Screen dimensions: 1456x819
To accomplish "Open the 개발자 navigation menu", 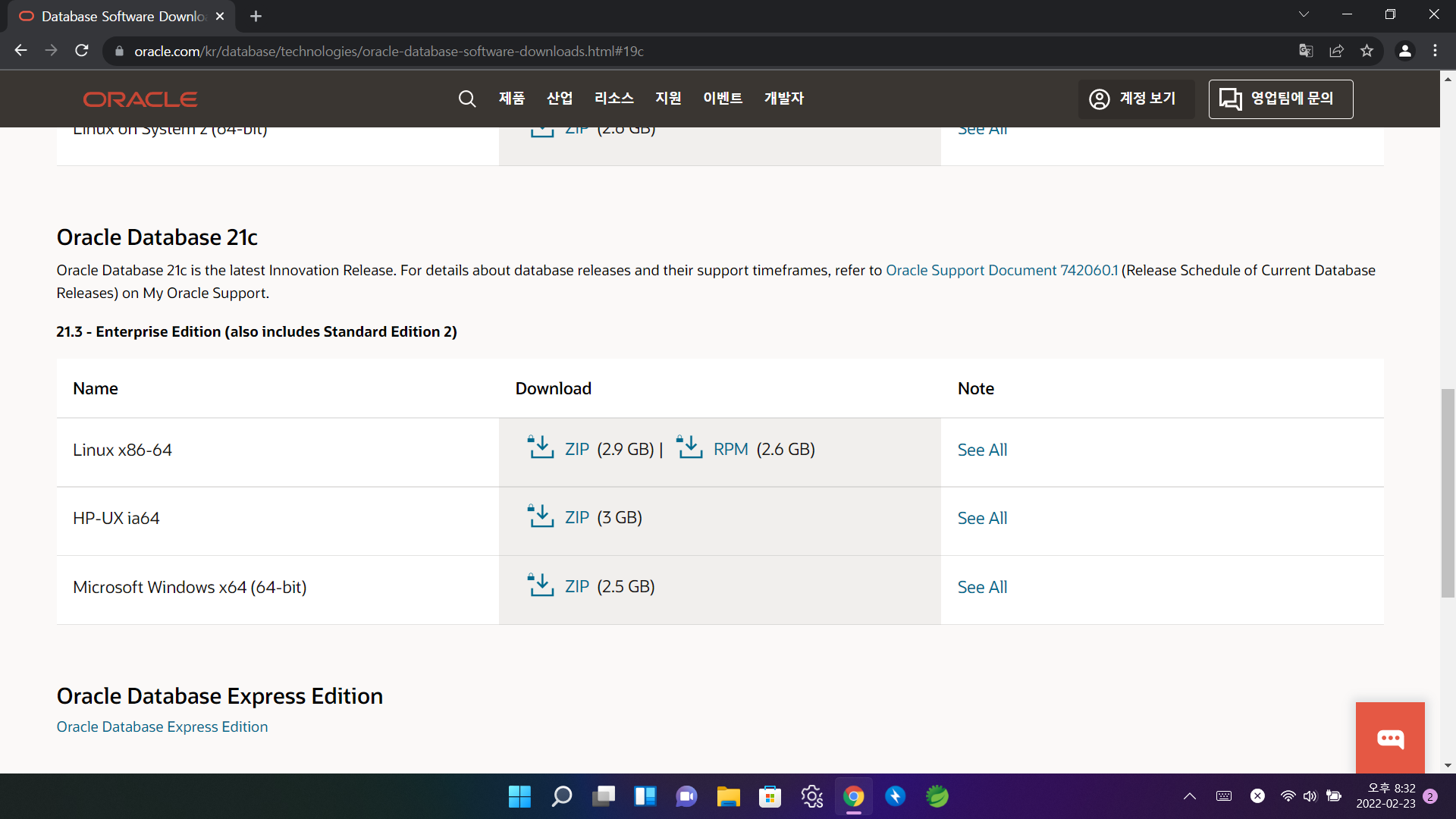I will click(x=783, y=99).
